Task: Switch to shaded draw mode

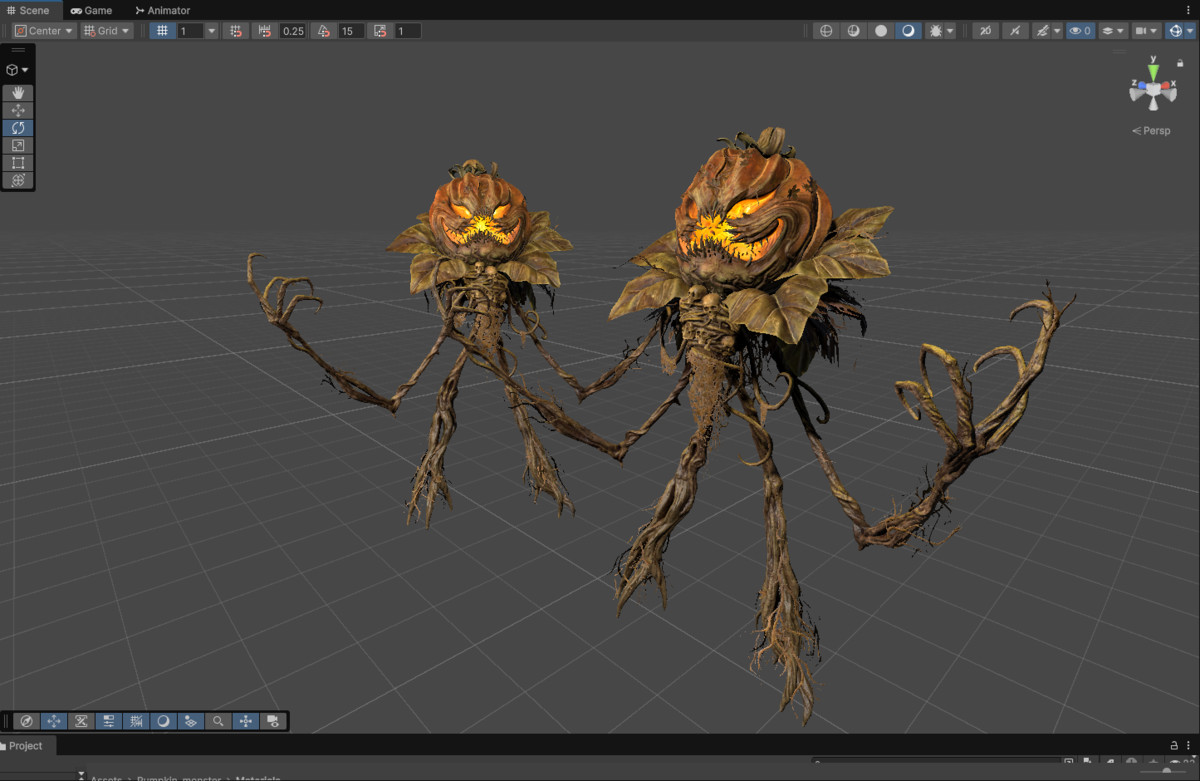Action: click(908, 31)
